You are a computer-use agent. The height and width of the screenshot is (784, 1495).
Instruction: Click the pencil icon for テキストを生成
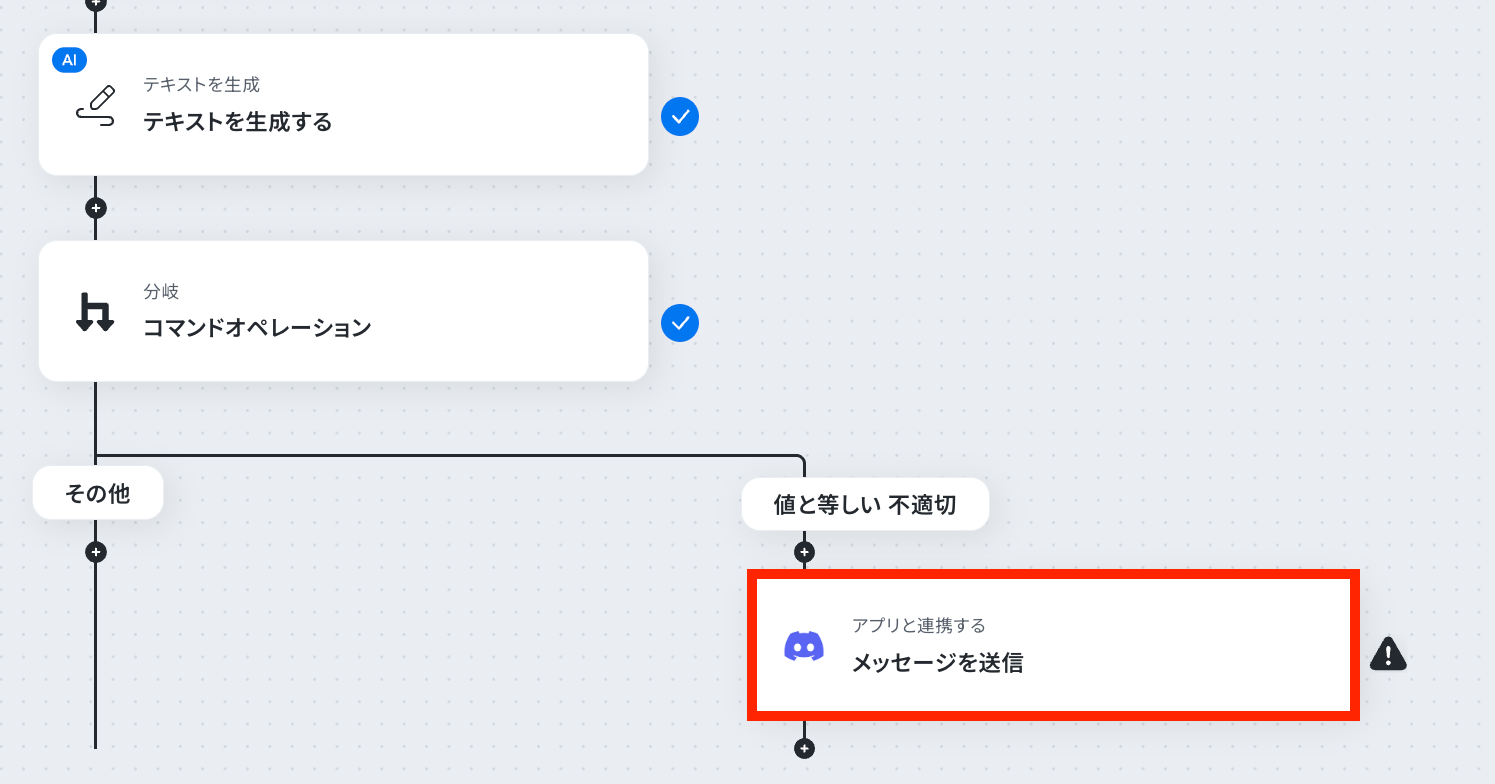[x=96, y=105]
